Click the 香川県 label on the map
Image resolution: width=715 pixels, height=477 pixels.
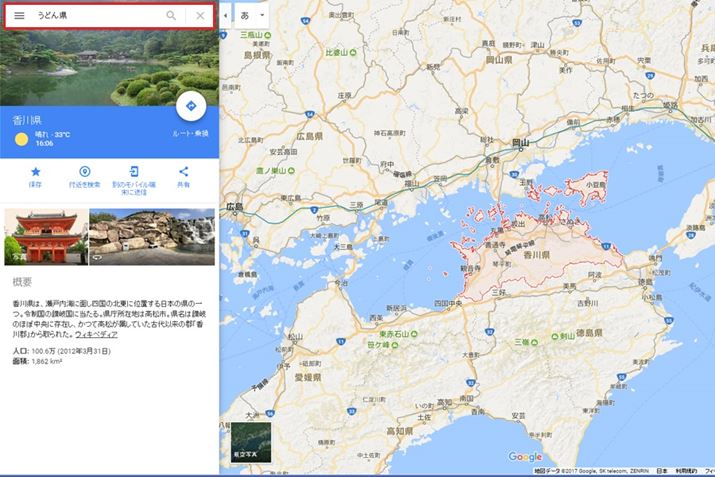[x=540, y=256]
